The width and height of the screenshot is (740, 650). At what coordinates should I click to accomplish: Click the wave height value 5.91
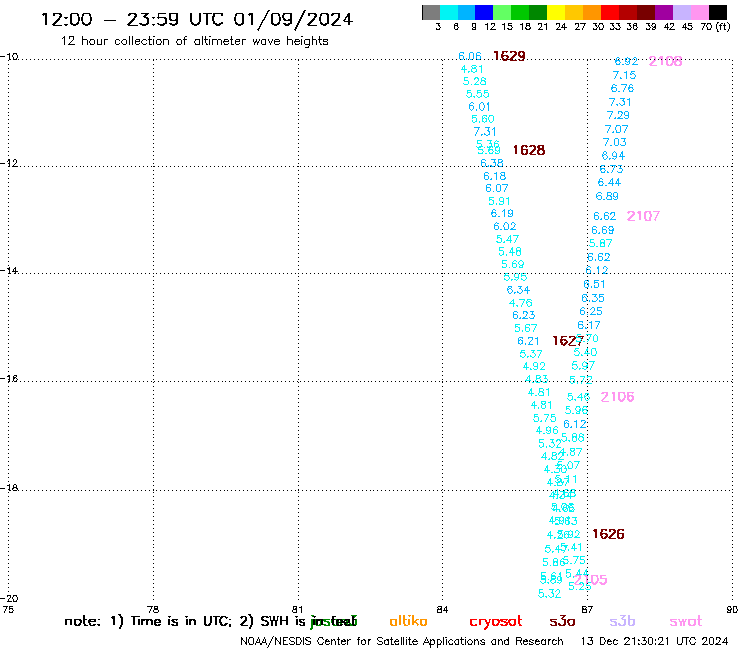point(499,201)
